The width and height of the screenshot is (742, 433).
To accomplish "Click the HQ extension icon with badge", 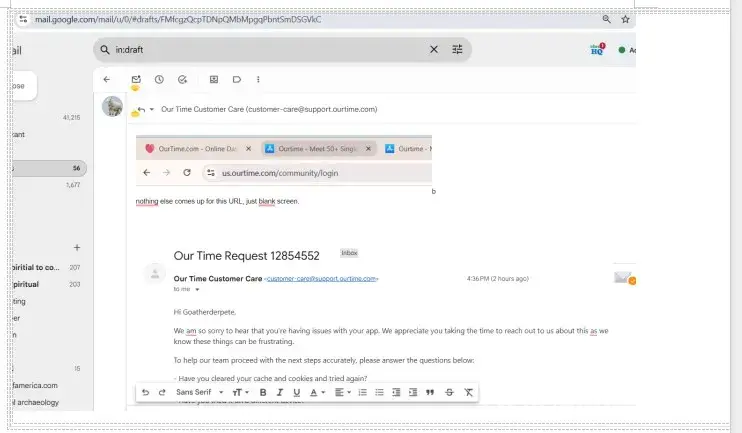I will coord(598,49).
